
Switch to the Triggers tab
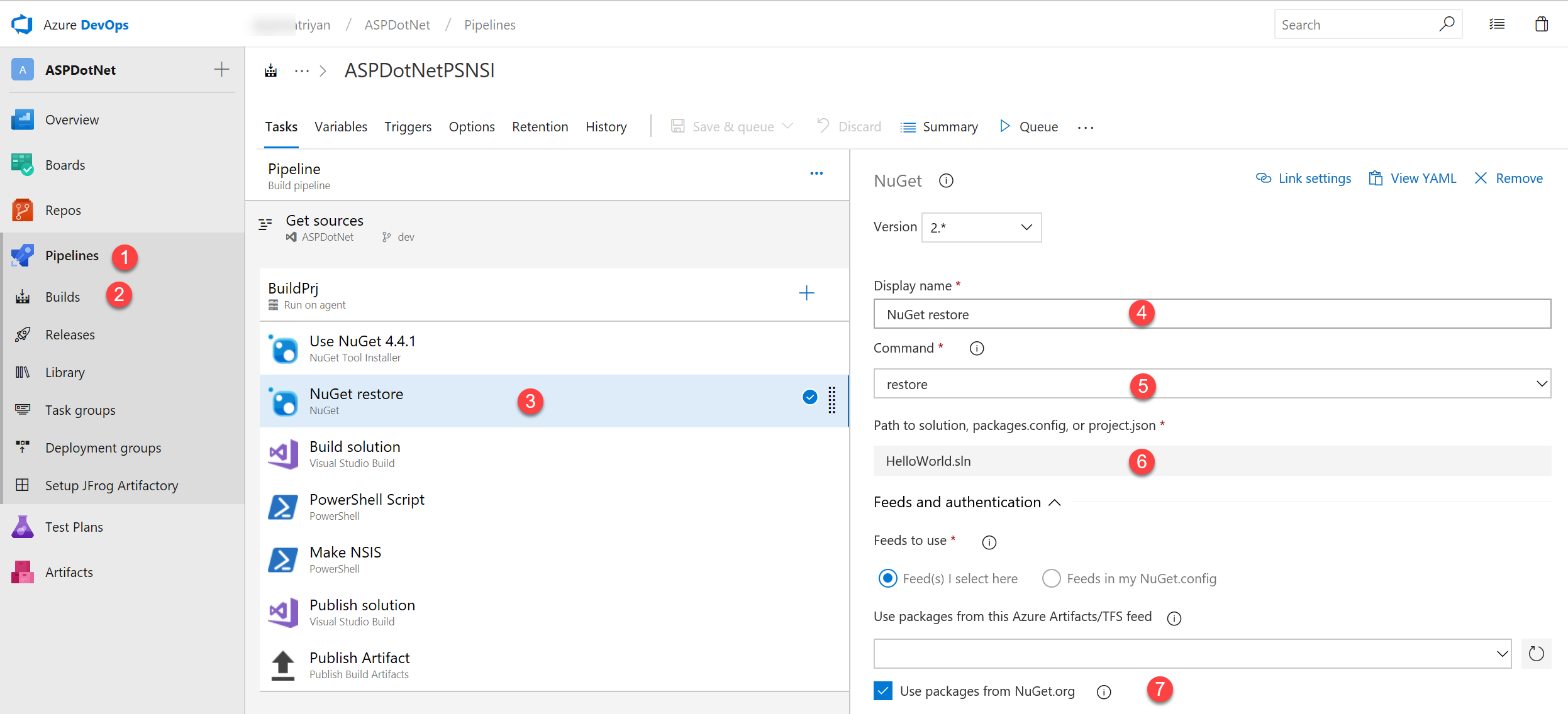click(x=408, y=126)
